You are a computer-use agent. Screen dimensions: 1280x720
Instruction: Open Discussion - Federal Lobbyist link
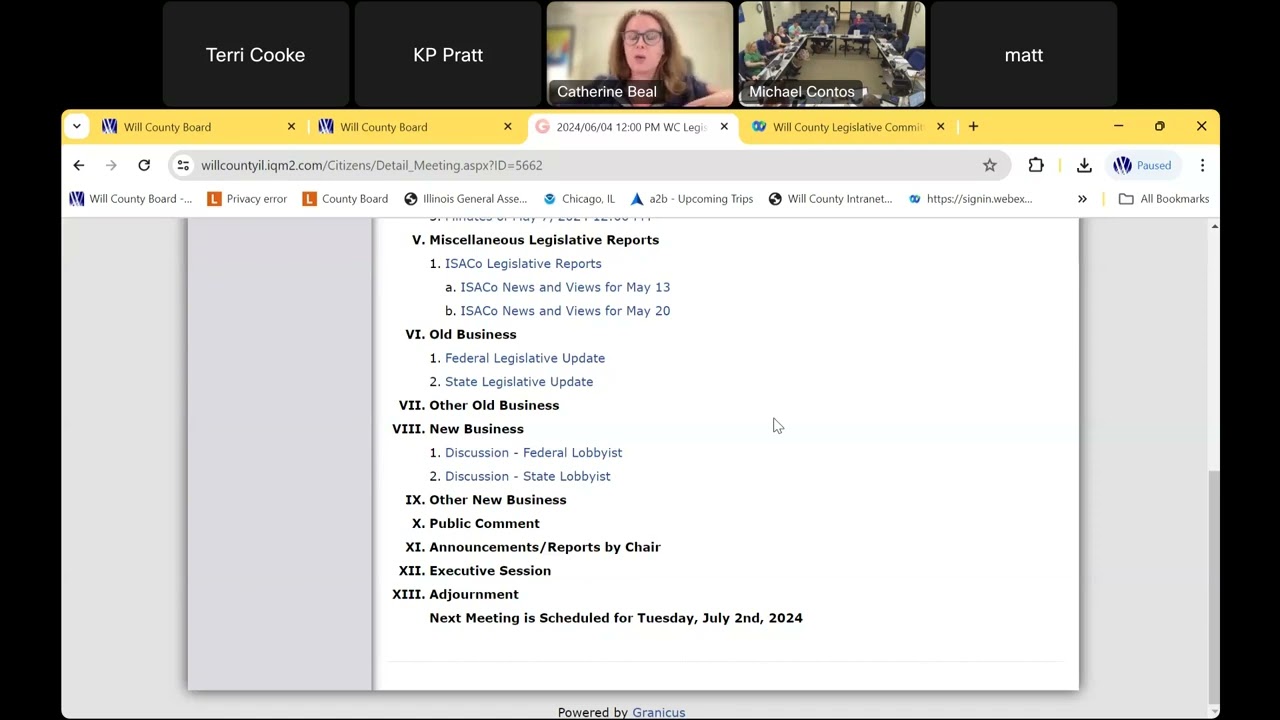click(x=534, y=453)
